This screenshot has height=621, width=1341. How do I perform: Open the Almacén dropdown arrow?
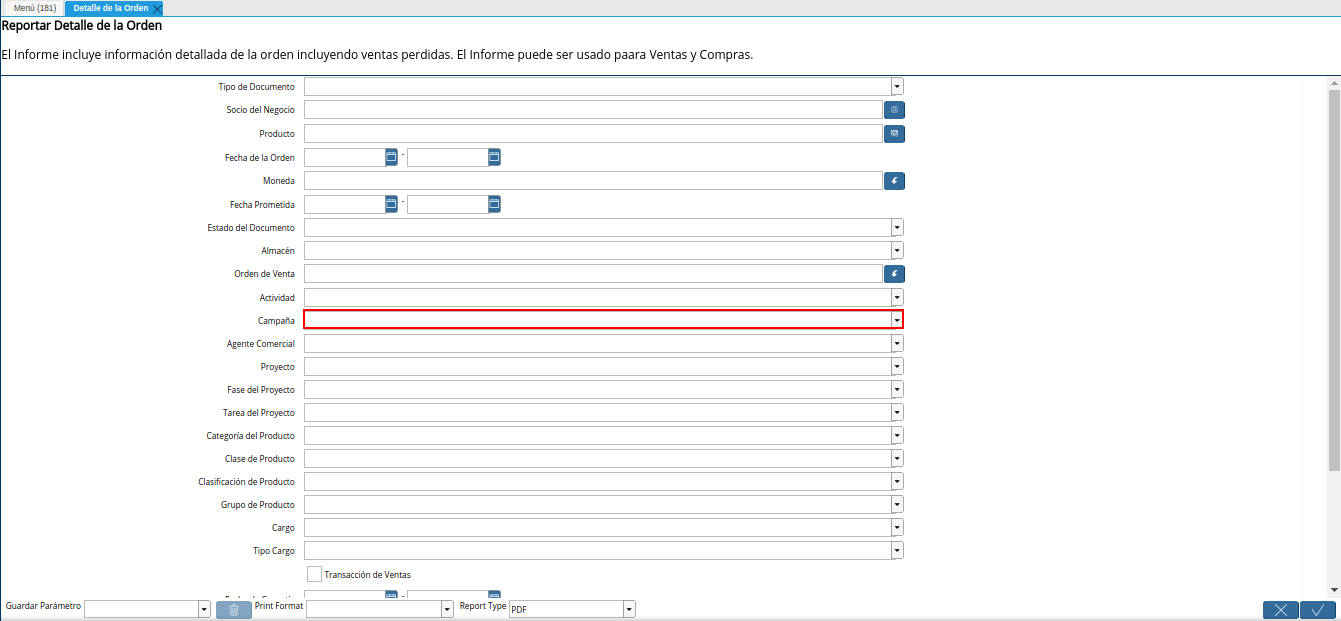tap(897, 251)
